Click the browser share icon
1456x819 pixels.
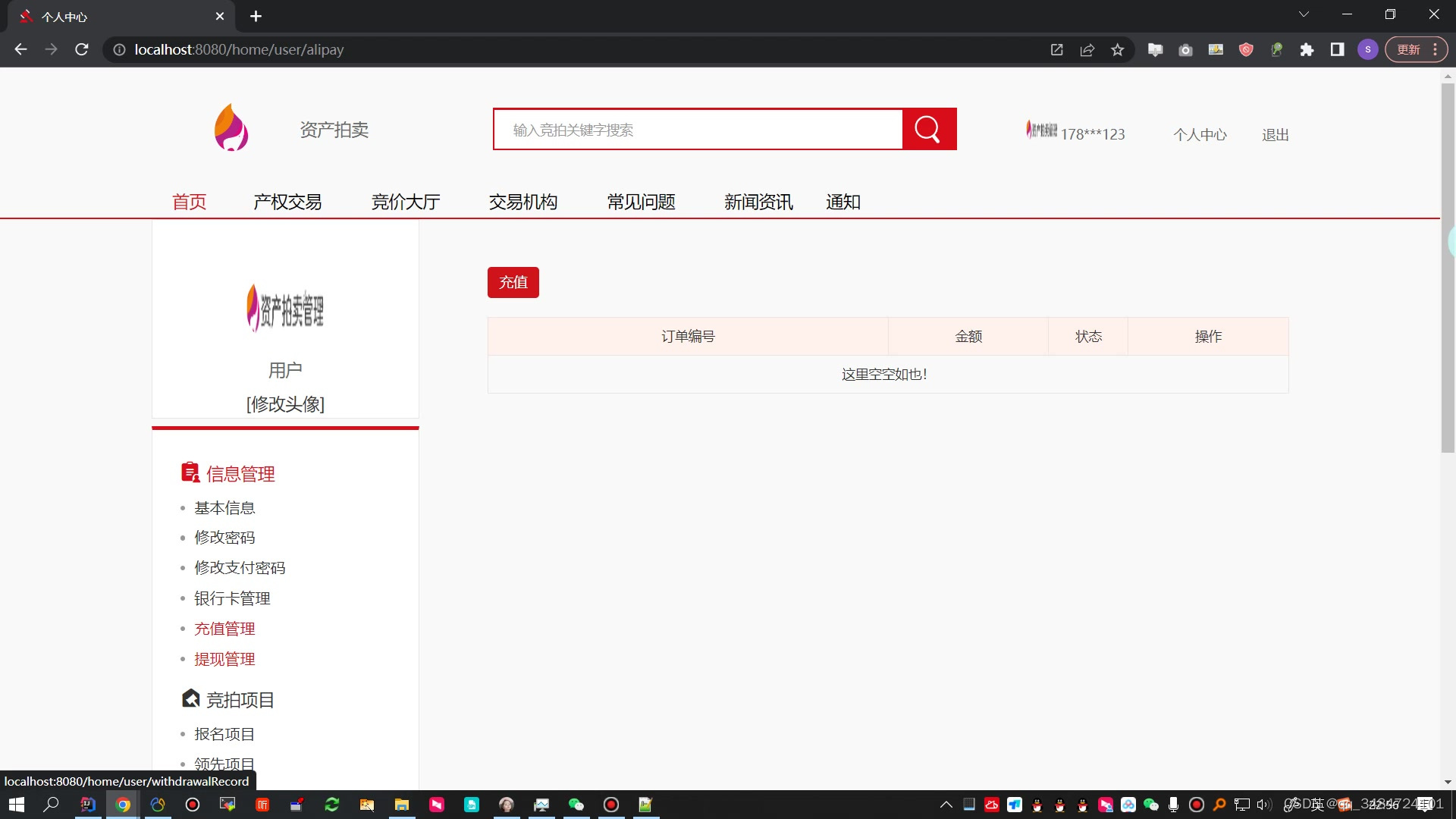tap(1087, 50)
